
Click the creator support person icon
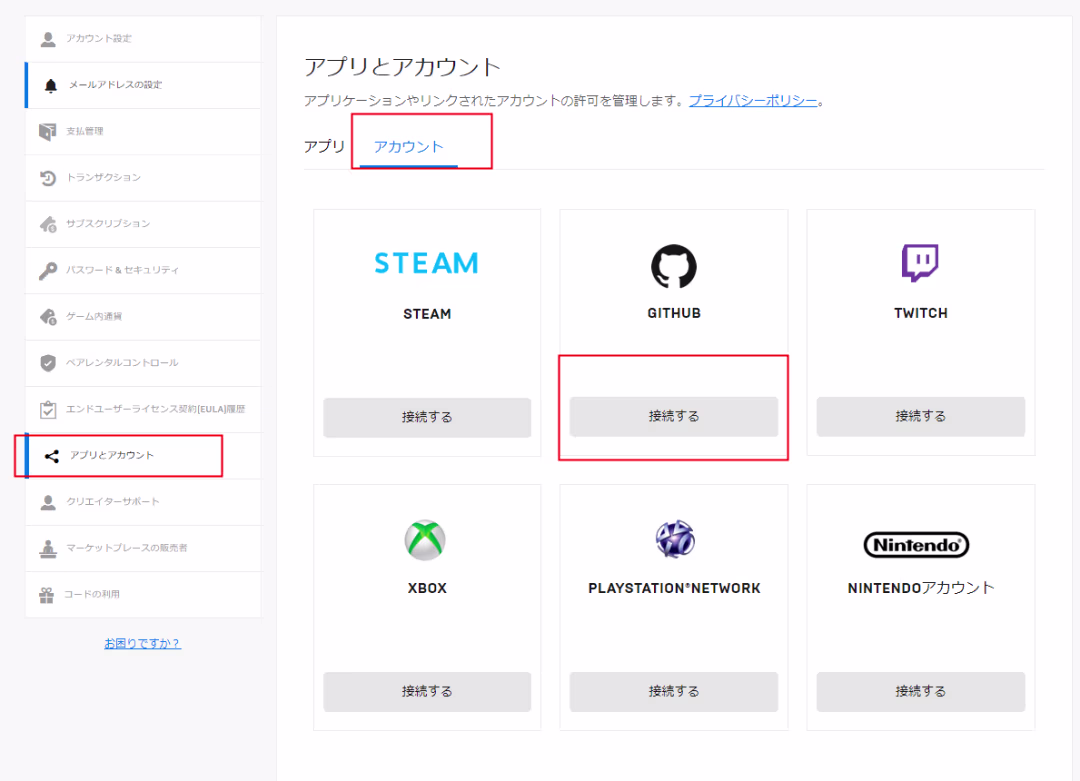click(48, 502)
